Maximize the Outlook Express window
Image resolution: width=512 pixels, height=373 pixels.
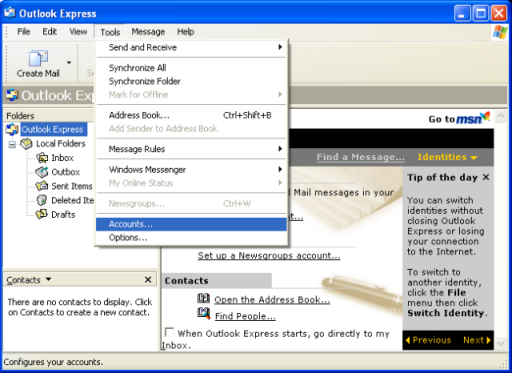tap(481, 14)
